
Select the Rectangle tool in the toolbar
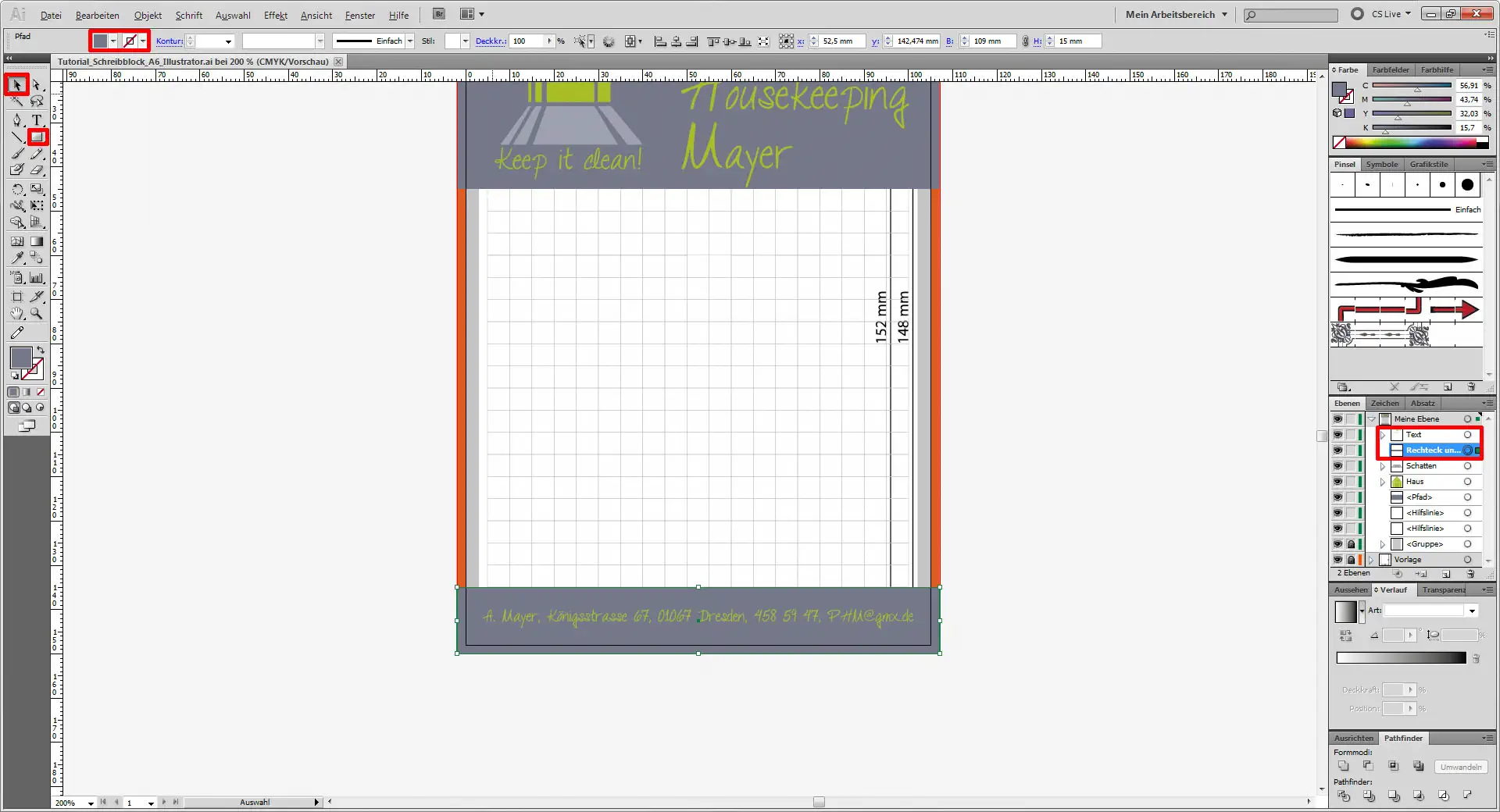37,137
